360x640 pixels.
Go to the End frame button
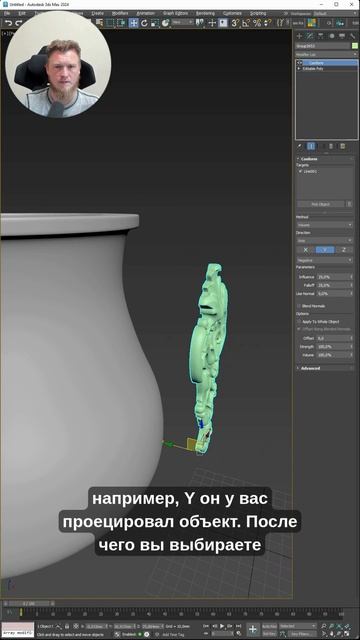coord(239,626)
